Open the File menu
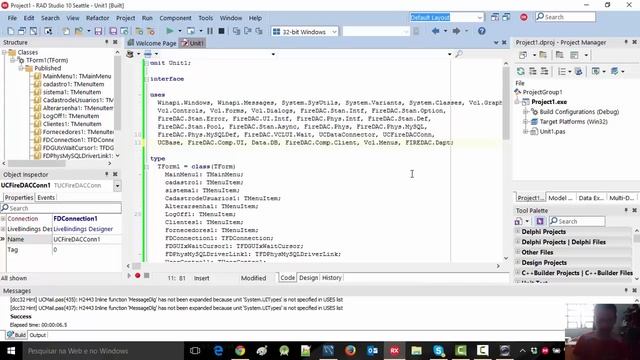640x360 pixels. click(12, 18)
